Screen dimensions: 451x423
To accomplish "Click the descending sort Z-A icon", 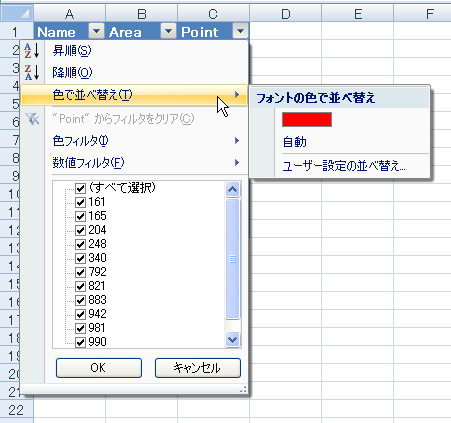I will [x=32, y=72].
